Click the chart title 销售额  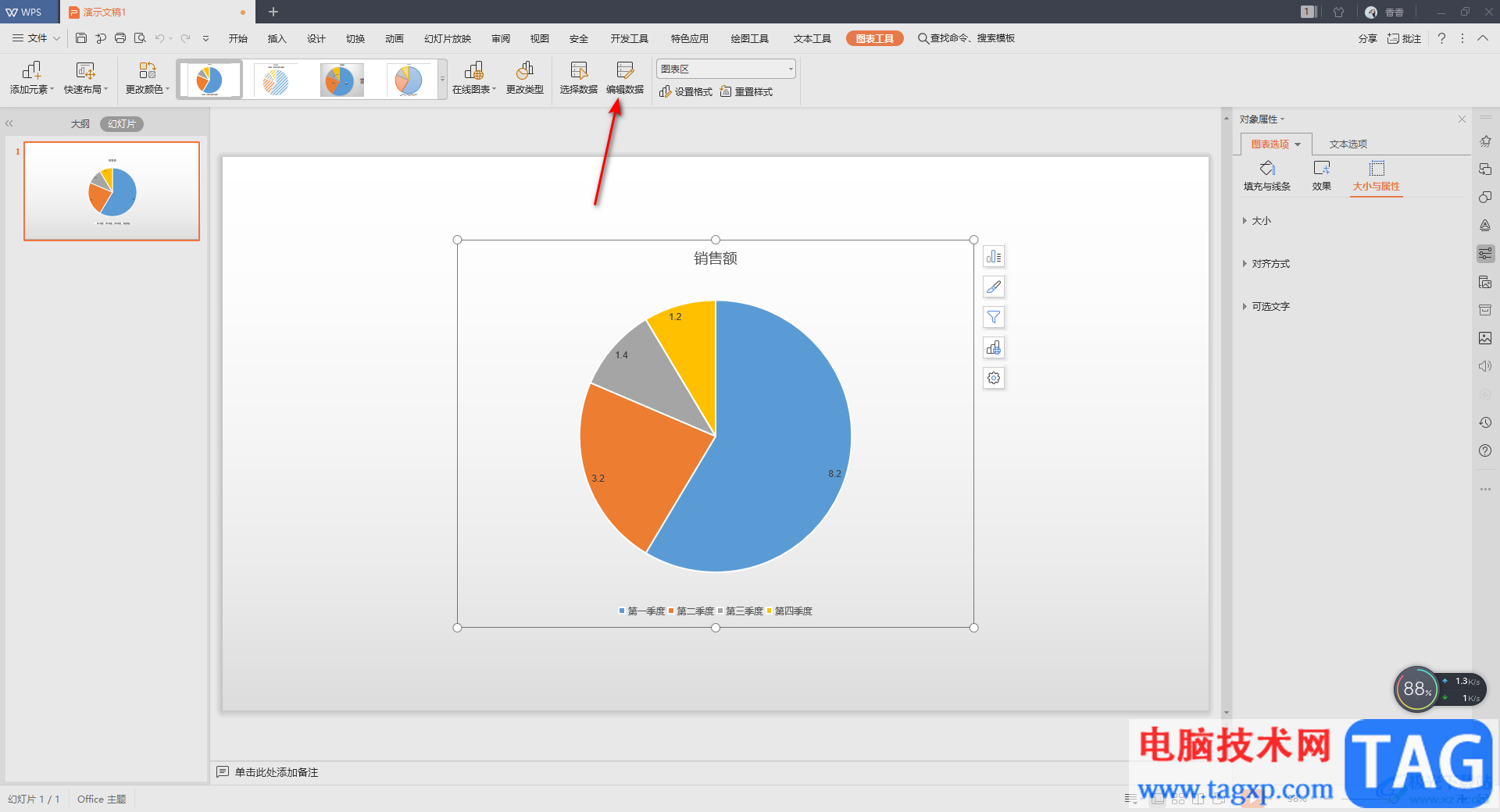(716, 258)
